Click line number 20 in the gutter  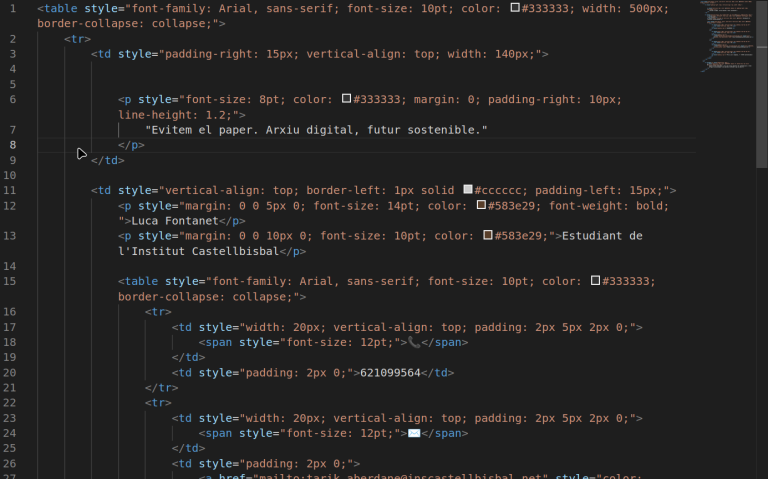tap(10, 372)
